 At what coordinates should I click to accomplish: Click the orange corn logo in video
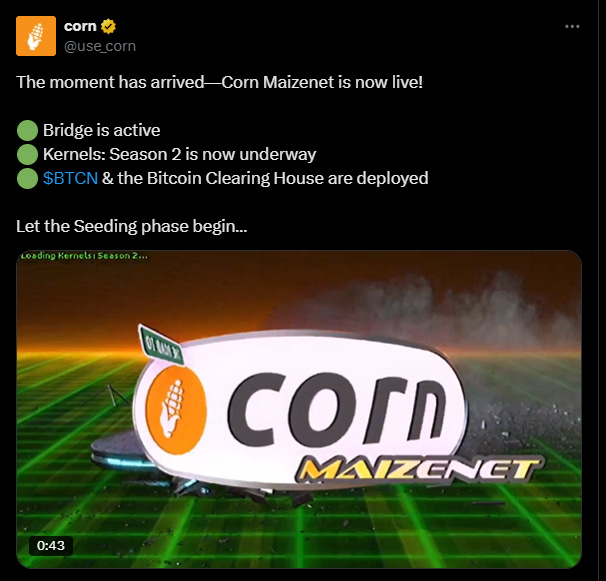pyautogui.click(x=176, y=409)
